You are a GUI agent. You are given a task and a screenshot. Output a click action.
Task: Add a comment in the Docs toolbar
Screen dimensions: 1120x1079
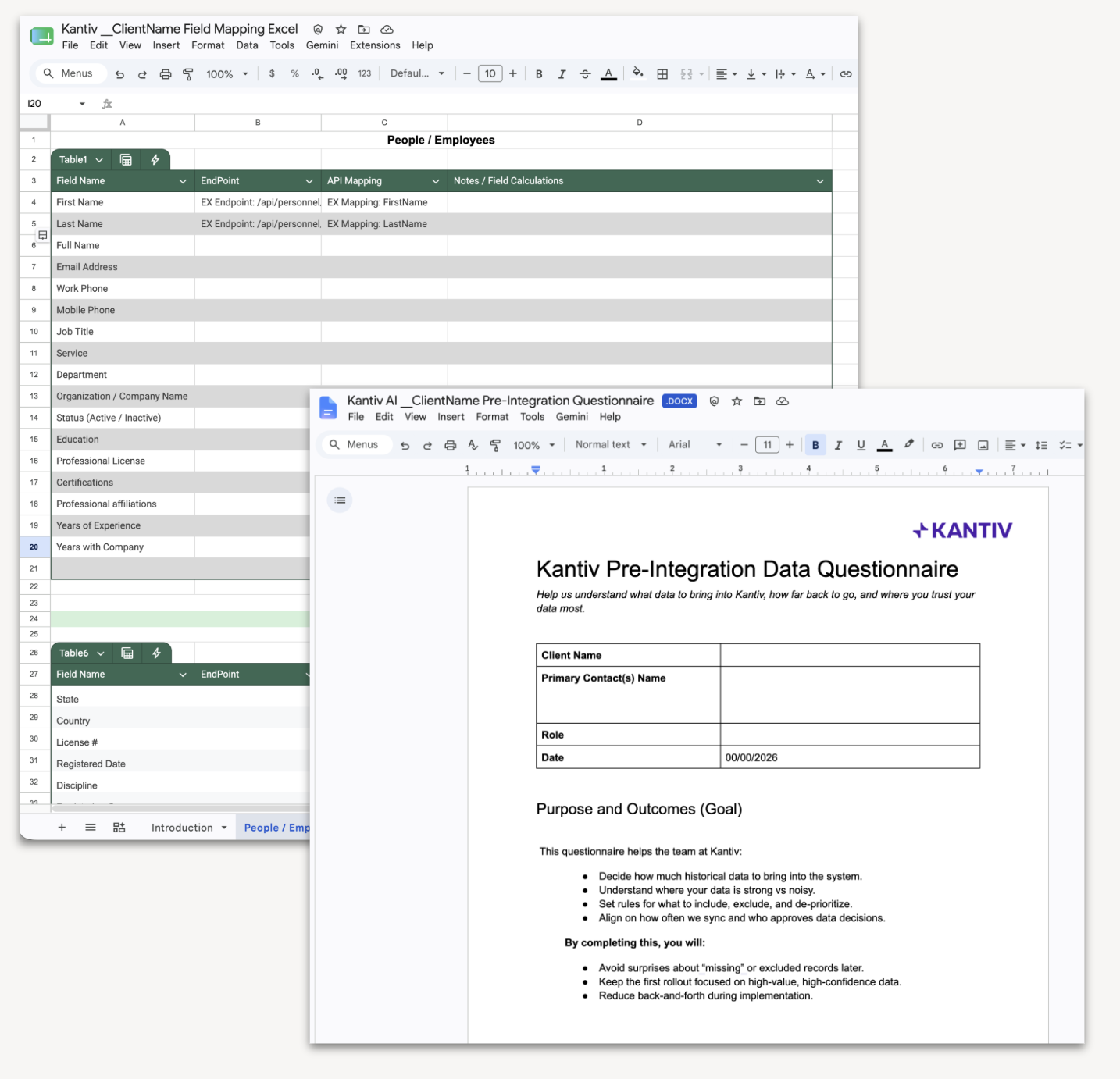click(x=960, y=445)
